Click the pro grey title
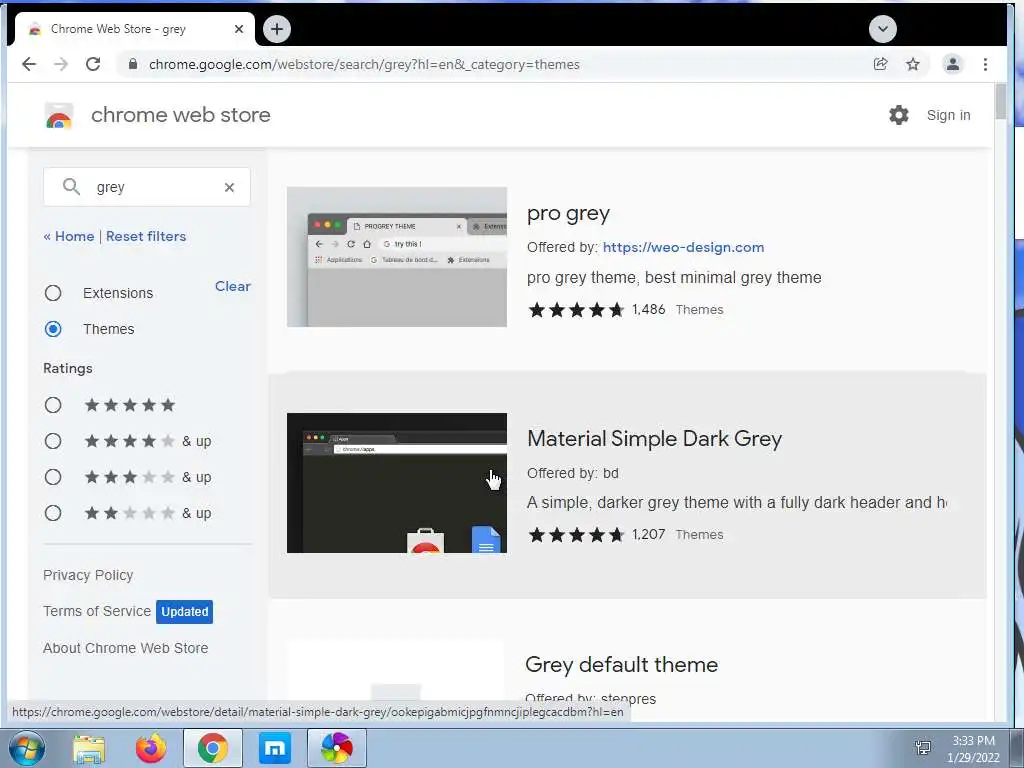1024x768 pixels. [x=568, y=214]
